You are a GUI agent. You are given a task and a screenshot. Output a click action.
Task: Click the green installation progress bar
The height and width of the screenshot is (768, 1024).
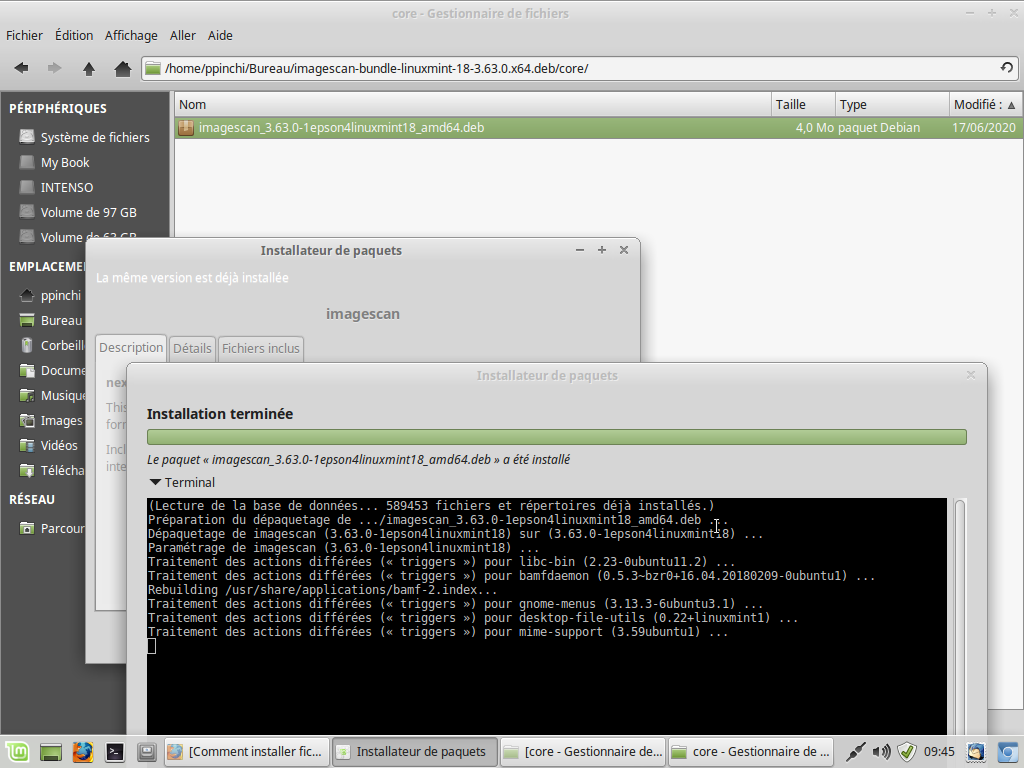pos(556,437)
